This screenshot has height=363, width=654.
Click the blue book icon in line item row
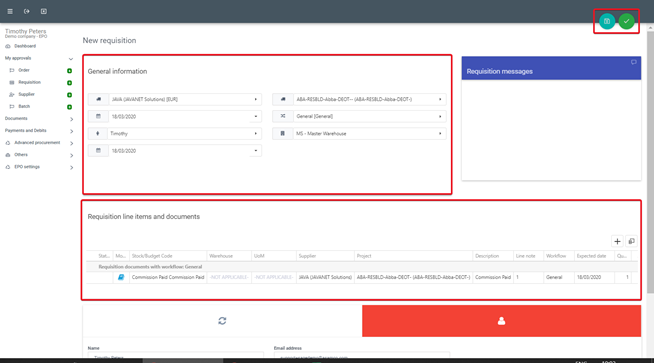coord(121,277)
